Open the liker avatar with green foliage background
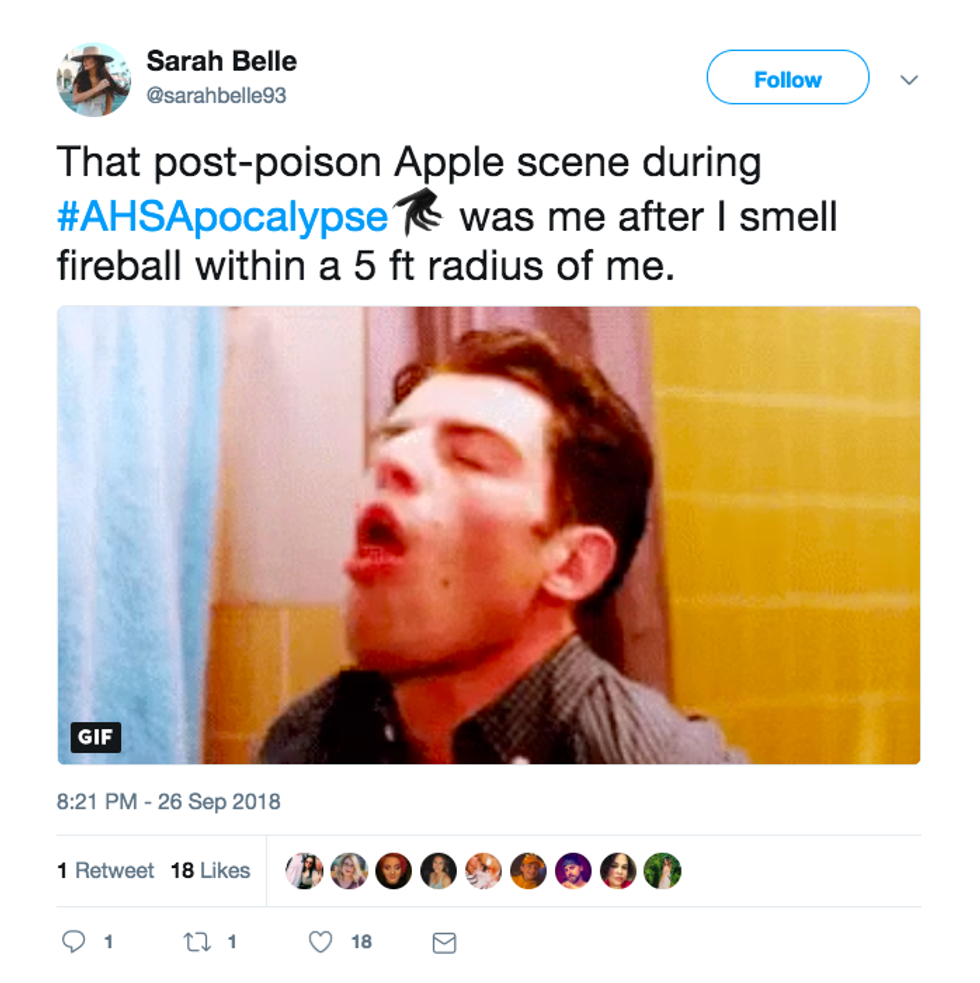The height and width of the screenshot is (983, 980). pos(662,871)
